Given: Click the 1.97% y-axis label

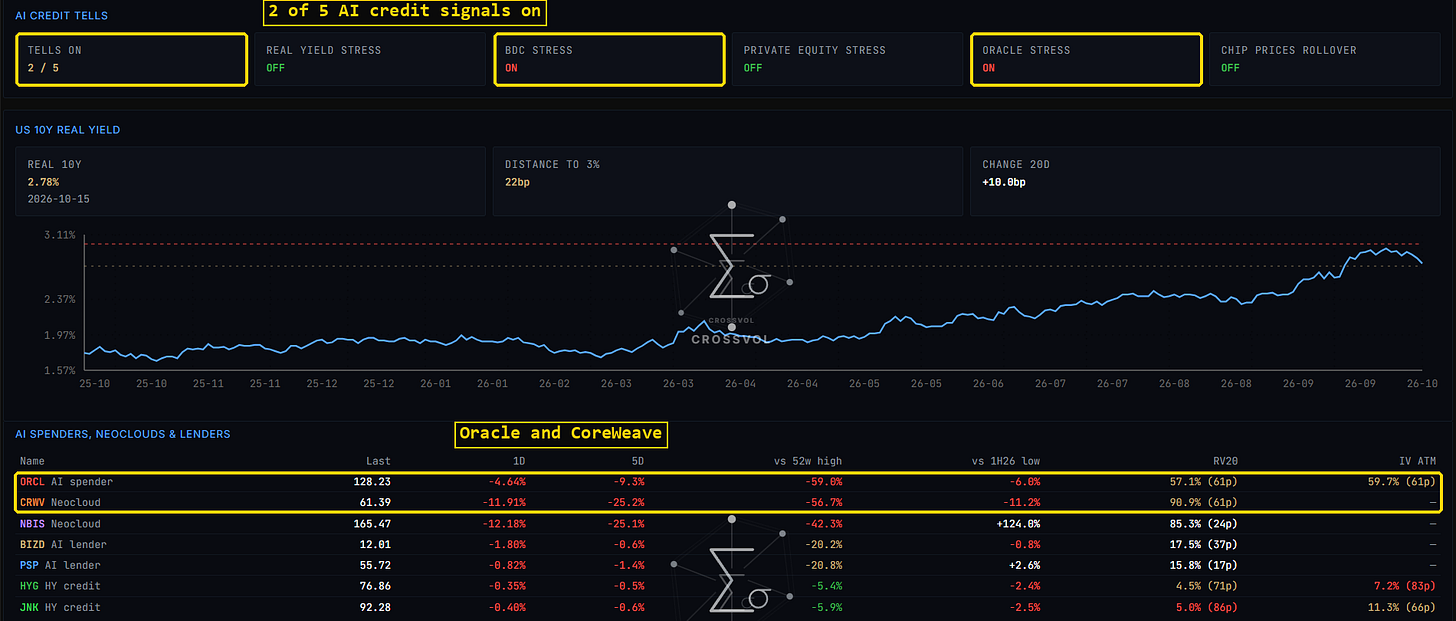Looking at the screenshot, I should coord(60,334).
